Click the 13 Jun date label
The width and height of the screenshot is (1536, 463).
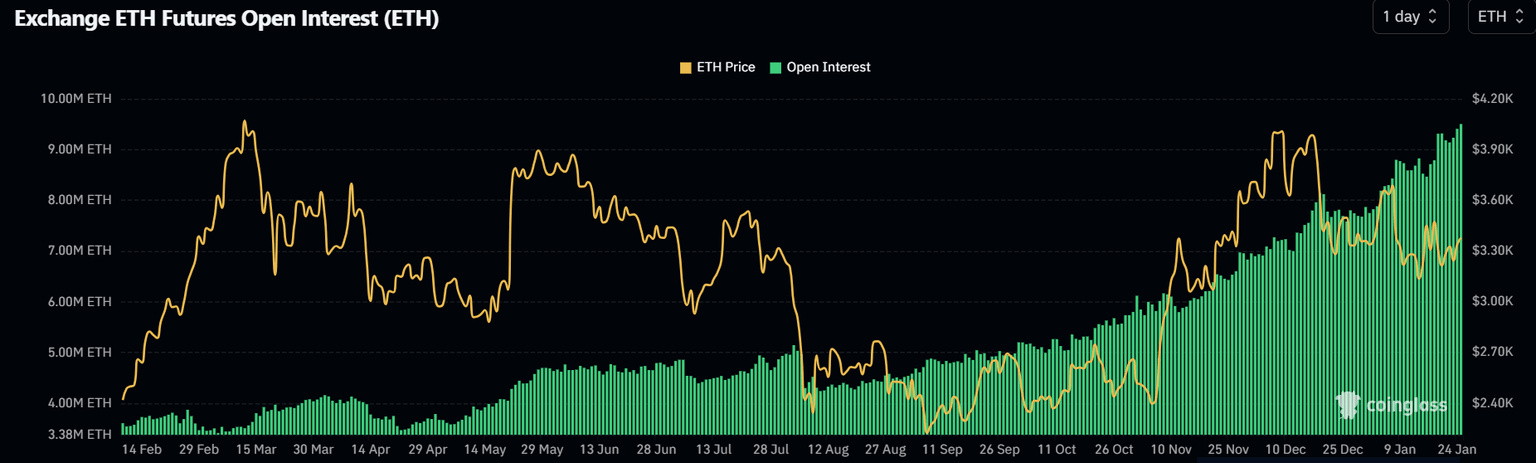[x=600, y=450]
